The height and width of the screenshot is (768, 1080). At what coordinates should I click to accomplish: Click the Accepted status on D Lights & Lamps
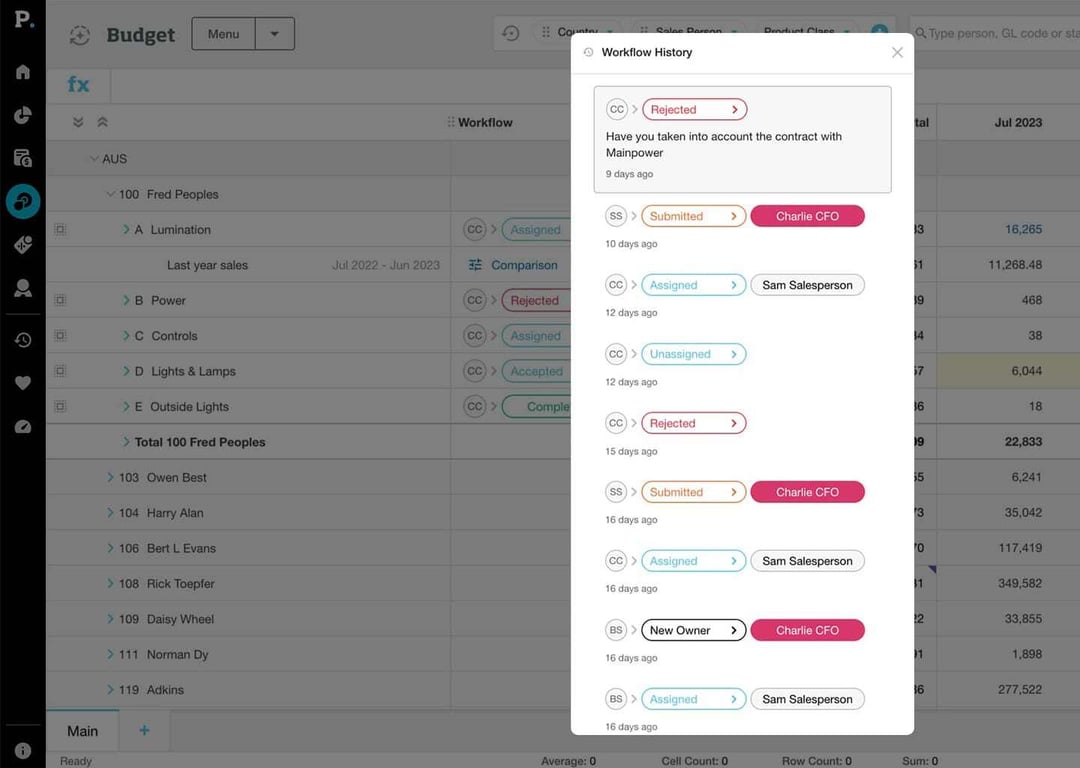(x=536, y=371)
